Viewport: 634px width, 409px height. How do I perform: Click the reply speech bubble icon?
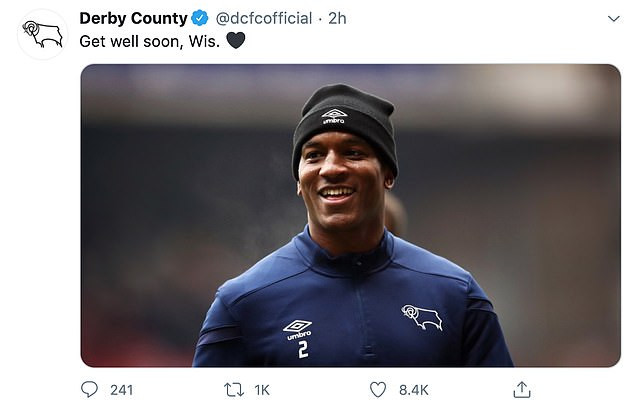[89, 390]
